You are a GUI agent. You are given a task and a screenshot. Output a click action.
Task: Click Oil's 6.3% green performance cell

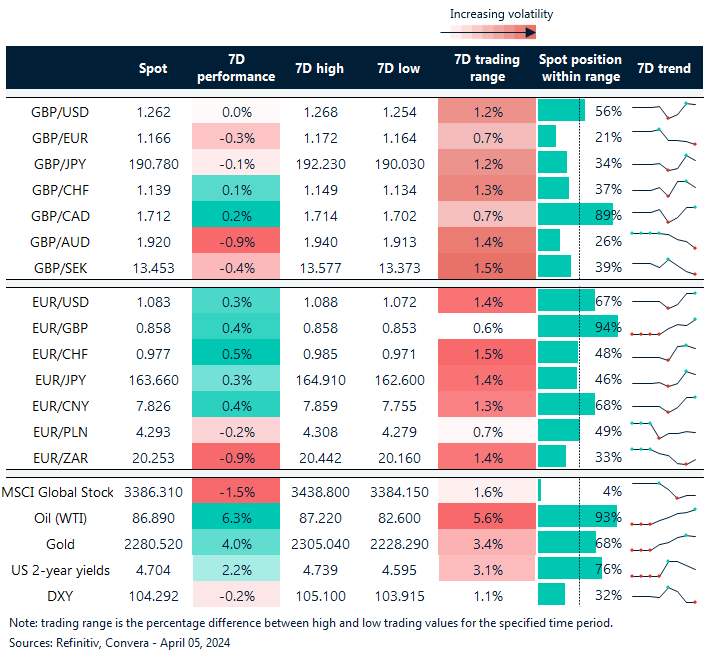pos(236,516)
